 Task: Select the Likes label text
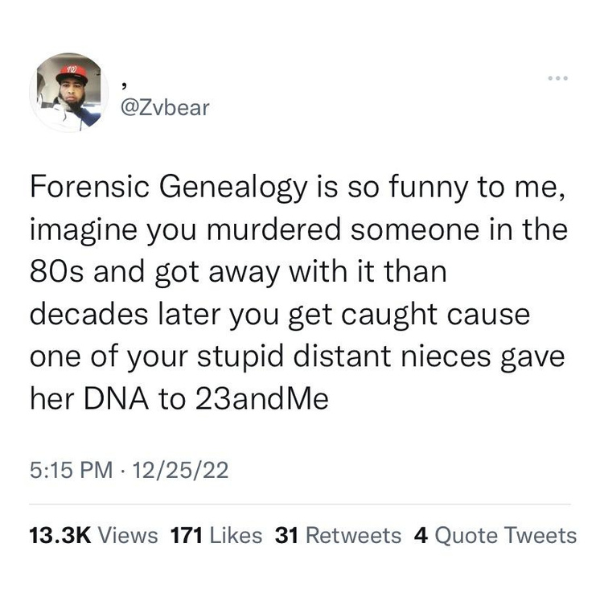pyautogui.click(x=236, y=535)
